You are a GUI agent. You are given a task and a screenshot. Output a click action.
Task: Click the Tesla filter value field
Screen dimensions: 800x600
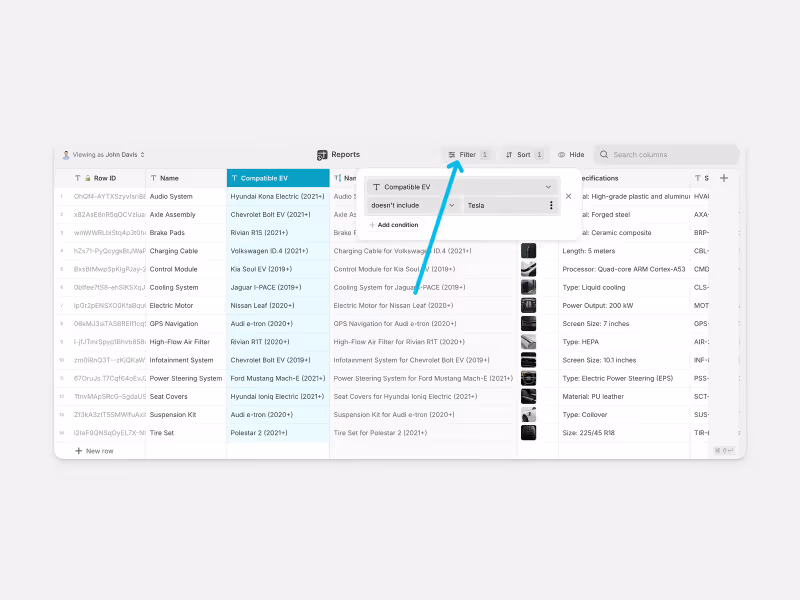[x=504, y=206]
